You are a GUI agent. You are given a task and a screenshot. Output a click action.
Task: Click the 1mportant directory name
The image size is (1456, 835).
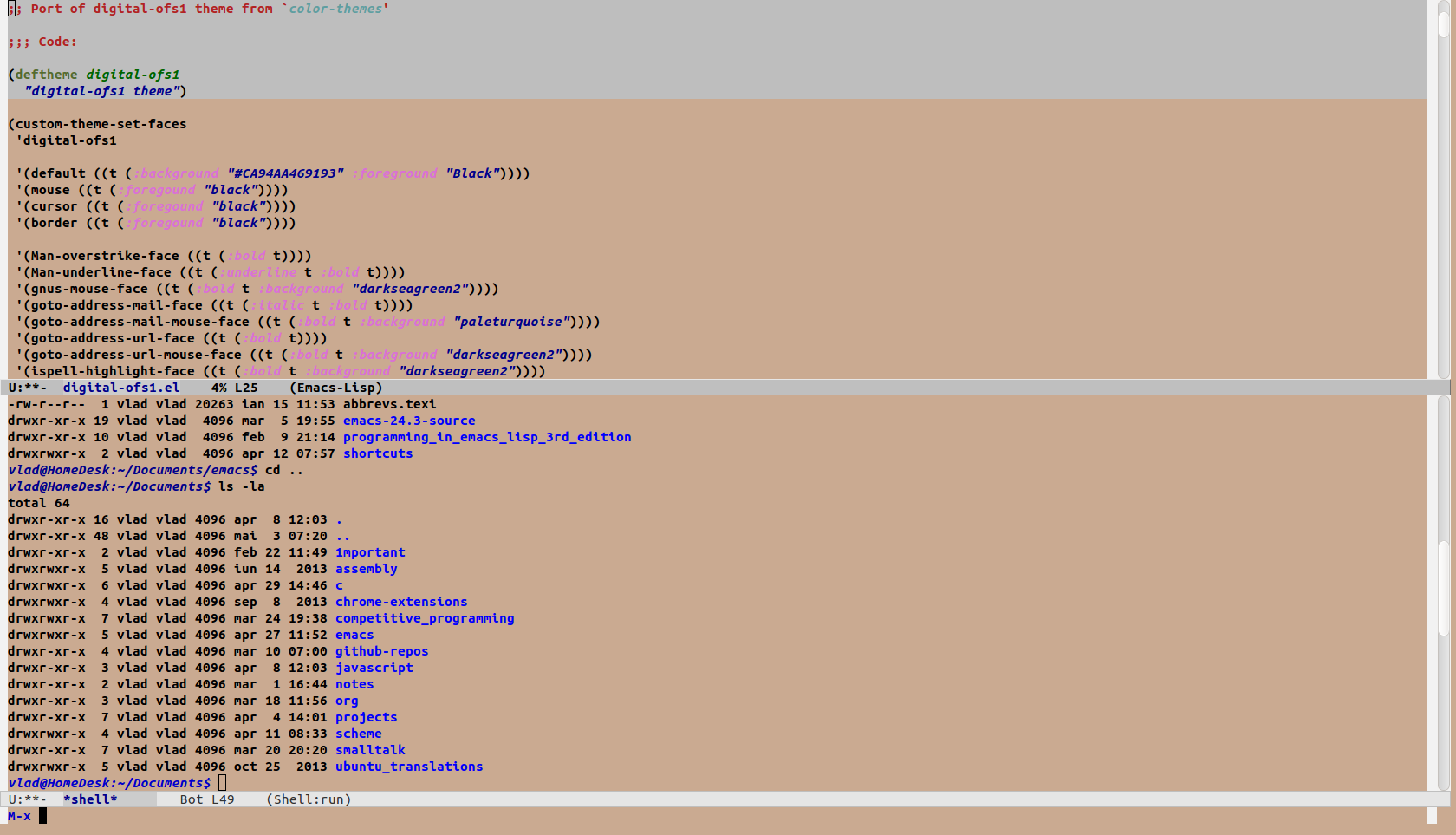370,552
